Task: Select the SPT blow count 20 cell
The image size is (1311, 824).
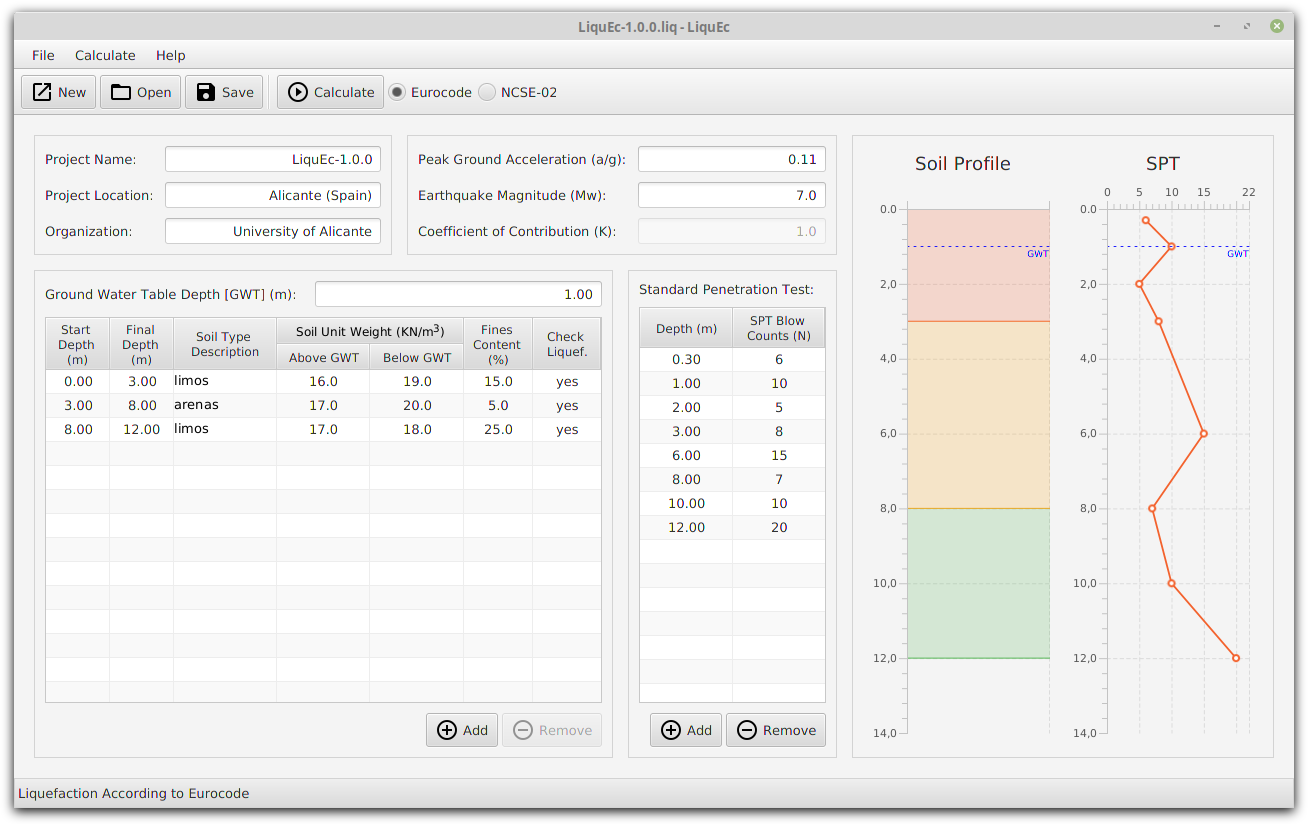Action: 779,527
